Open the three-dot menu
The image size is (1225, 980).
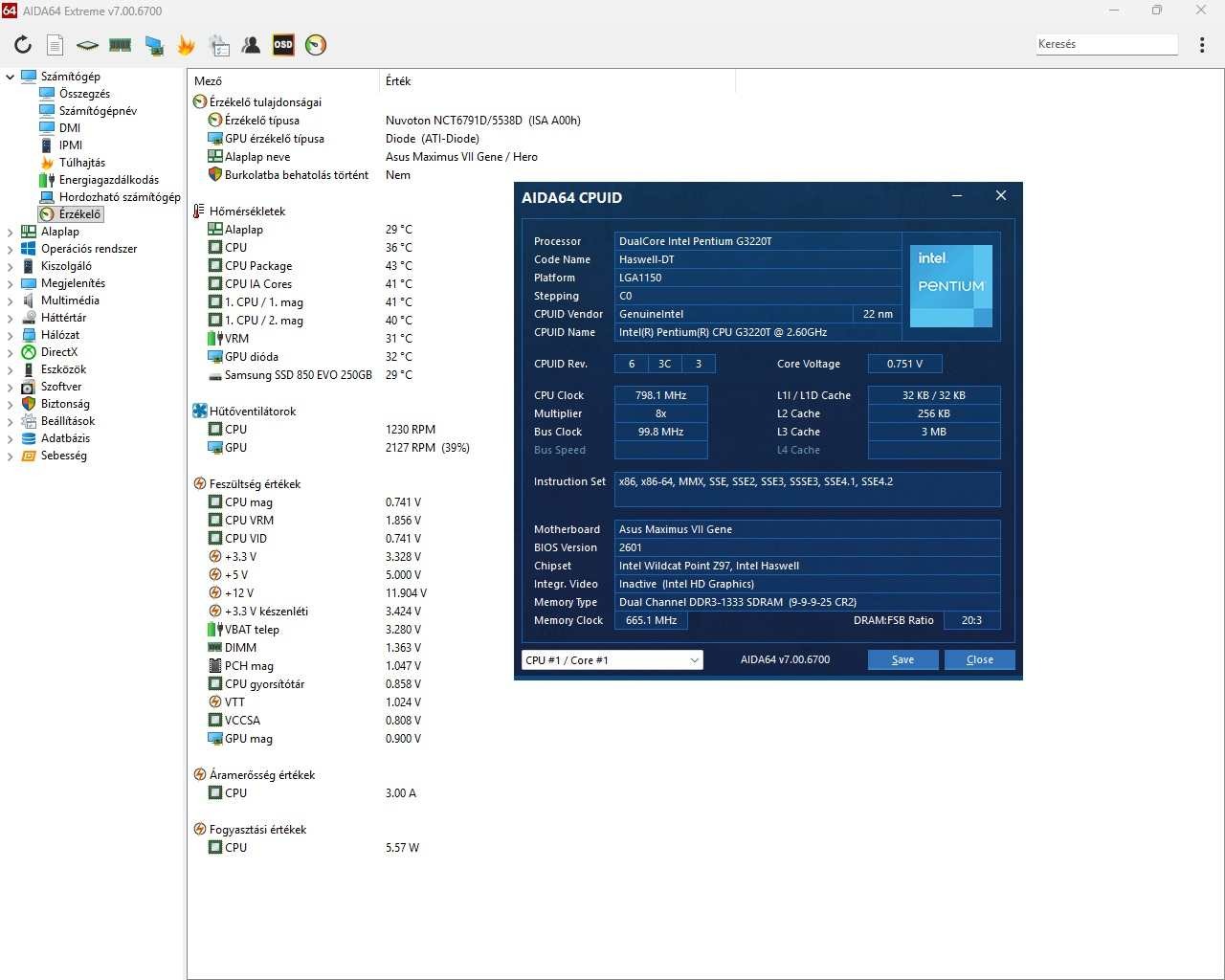1202,45
